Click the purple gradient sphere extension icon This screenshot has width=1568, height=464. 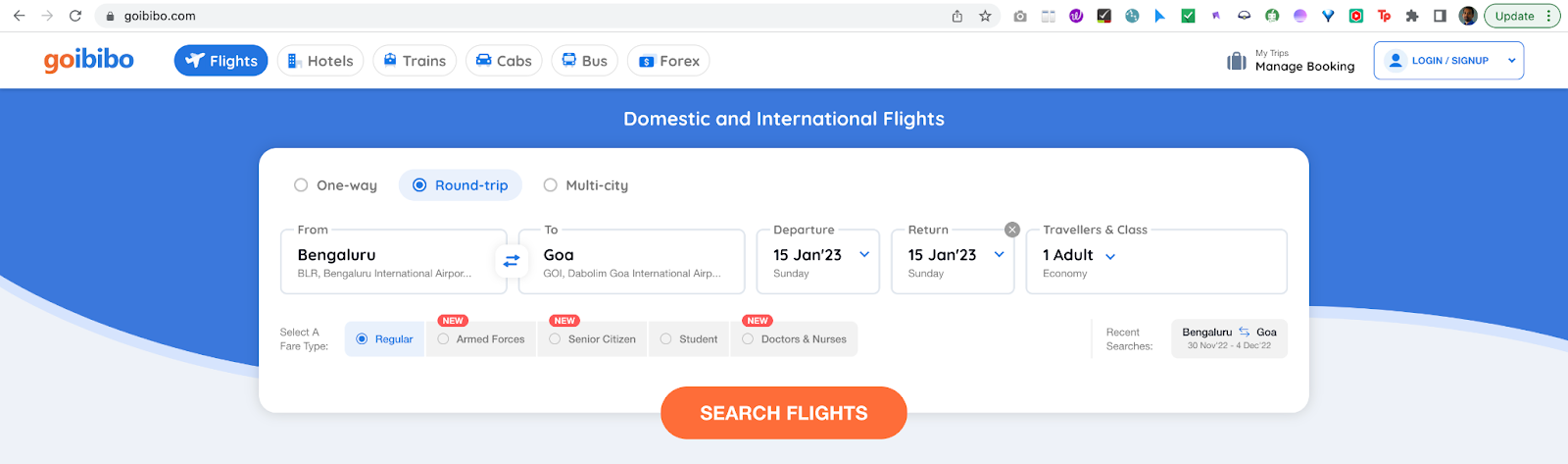point(1300,16)
